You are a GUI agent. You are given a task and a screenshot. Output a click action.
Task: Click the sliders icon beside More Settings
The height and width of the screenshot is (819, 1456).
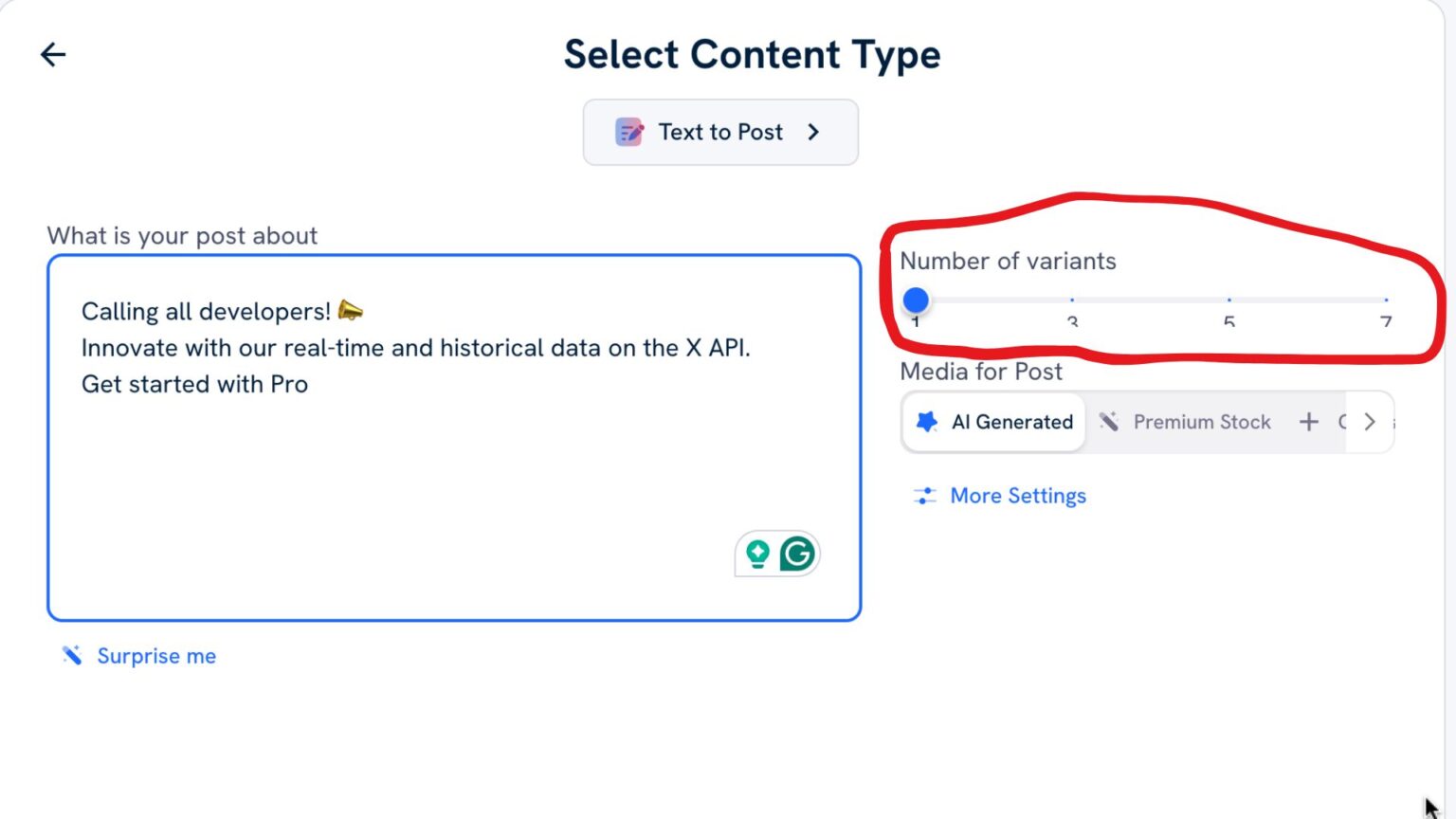[x=924, y=495]
